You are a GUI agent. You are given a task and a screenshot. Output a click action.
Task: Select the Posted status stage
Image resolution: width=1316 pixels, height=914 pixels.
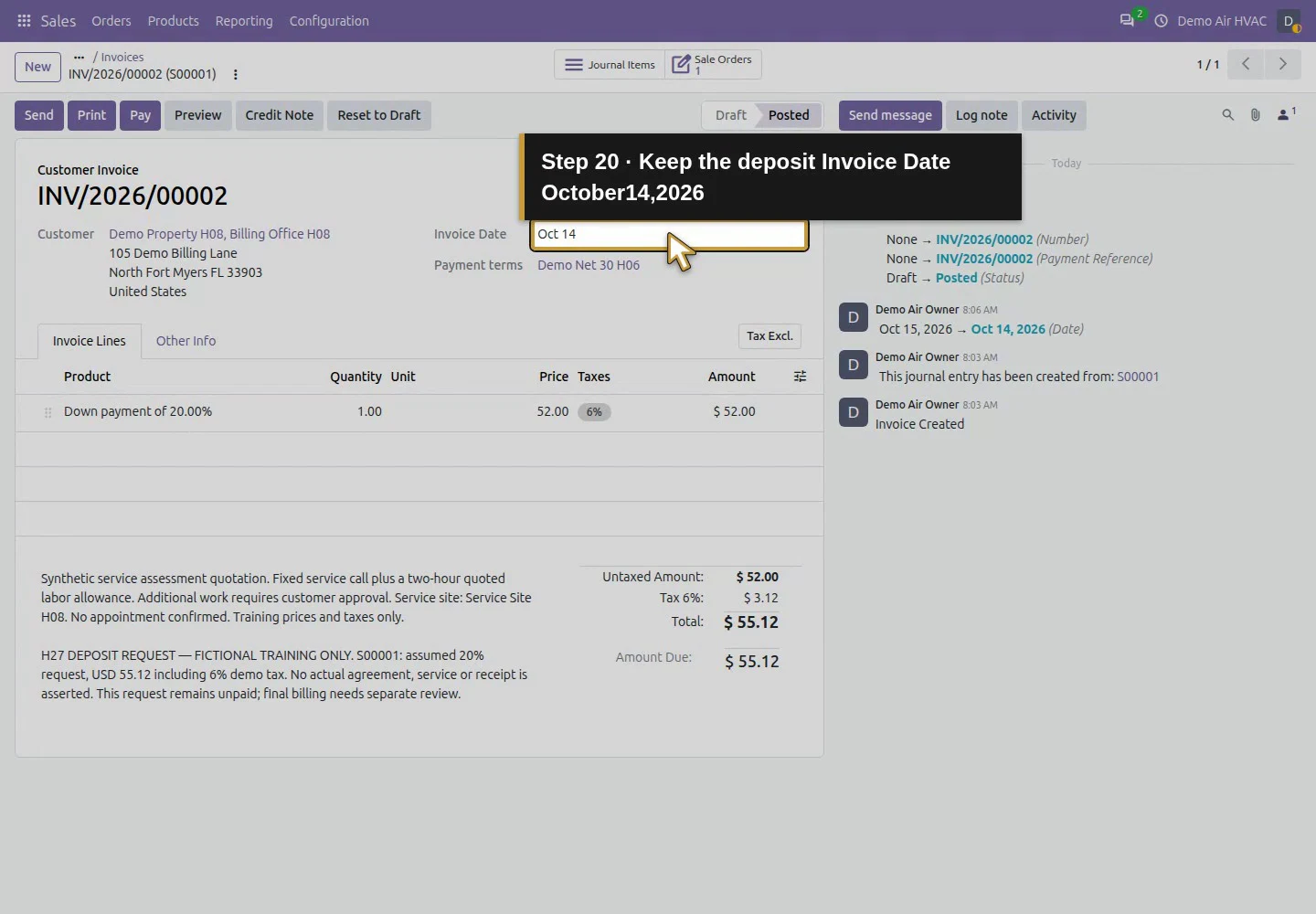pyautogui.click(x=789, y=115)
